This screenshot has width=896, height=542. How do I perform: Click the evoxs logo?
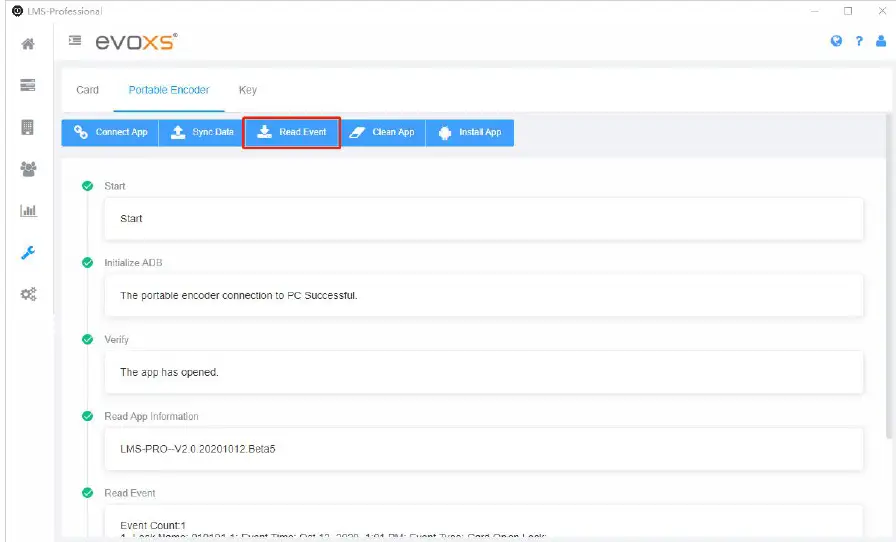pyautogui.click(x=137, y=41)
